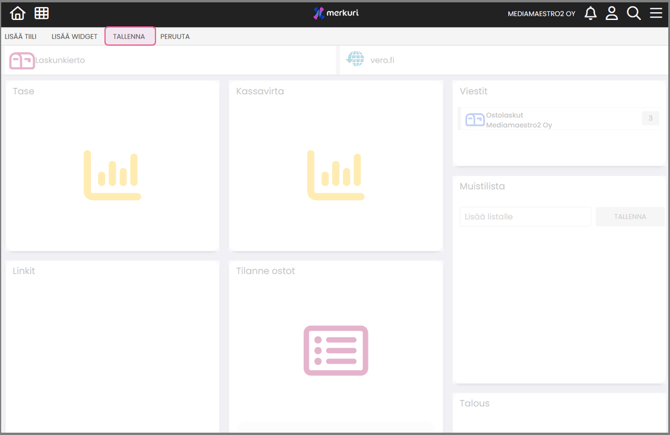Open the hamburger menu icon

click(656, 13)
